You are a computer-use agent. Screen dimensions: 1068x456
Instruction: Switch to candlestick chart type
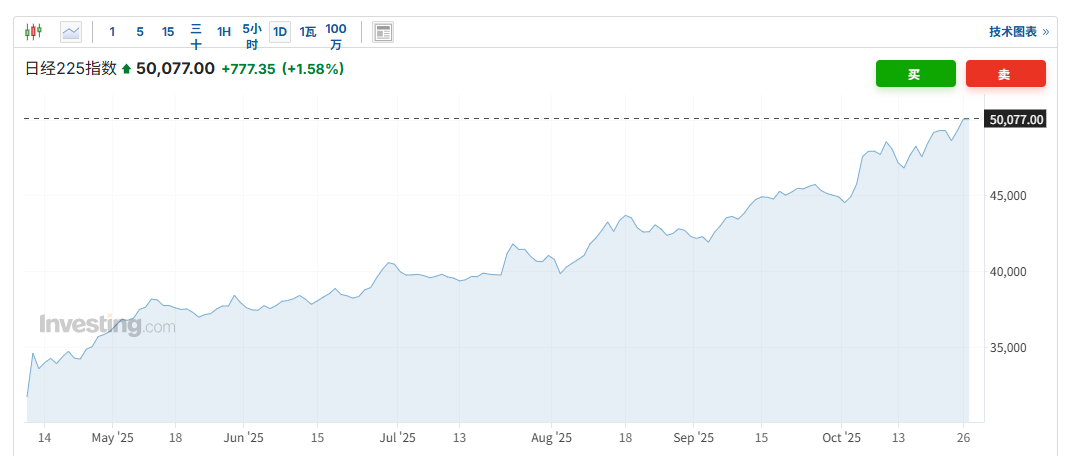33,32
